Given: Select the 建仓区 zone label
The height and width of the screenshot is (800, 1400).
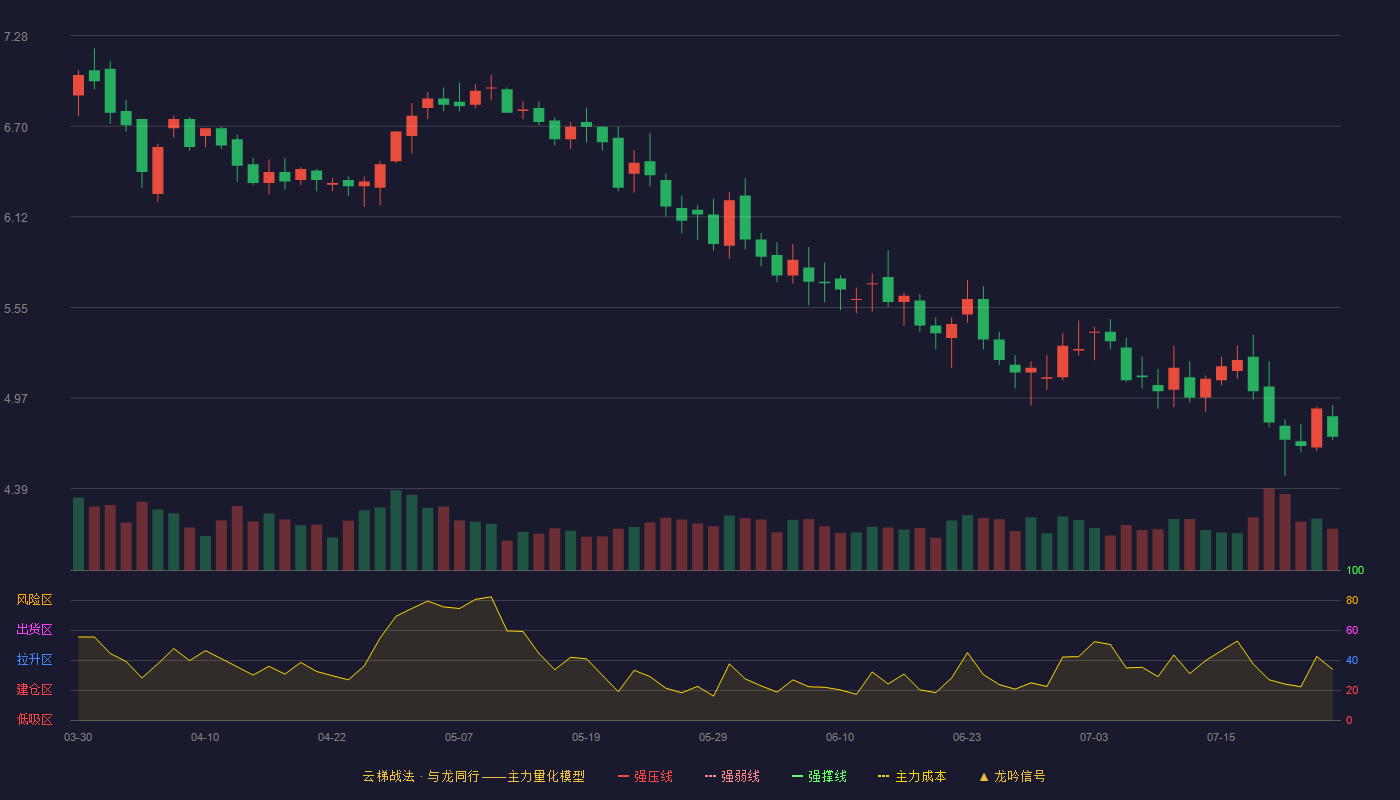Looking at the screenshot, I should [x=34, y=690].
